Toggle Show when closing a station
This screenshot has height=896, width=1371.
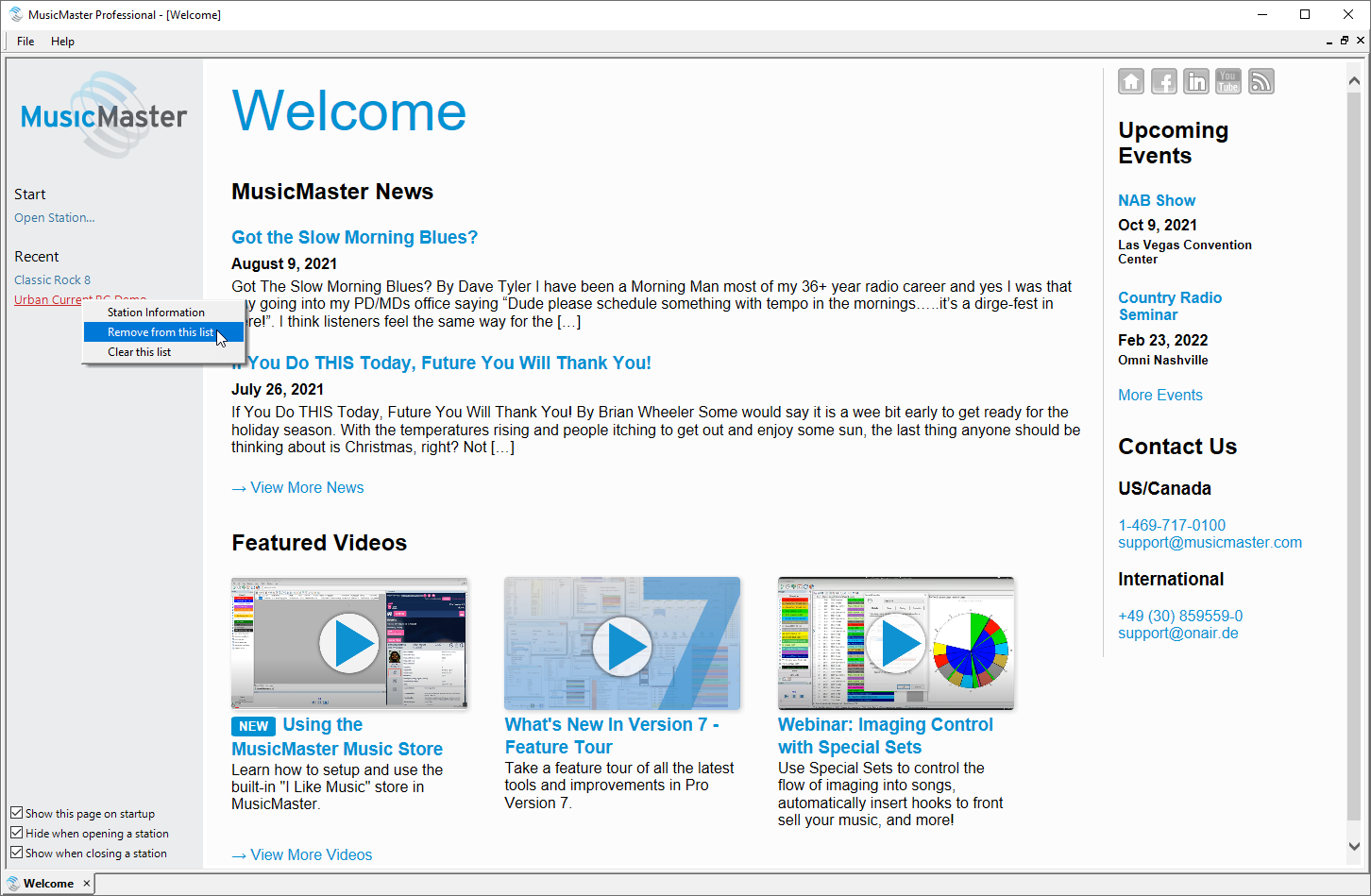click(x=17, y=853)
